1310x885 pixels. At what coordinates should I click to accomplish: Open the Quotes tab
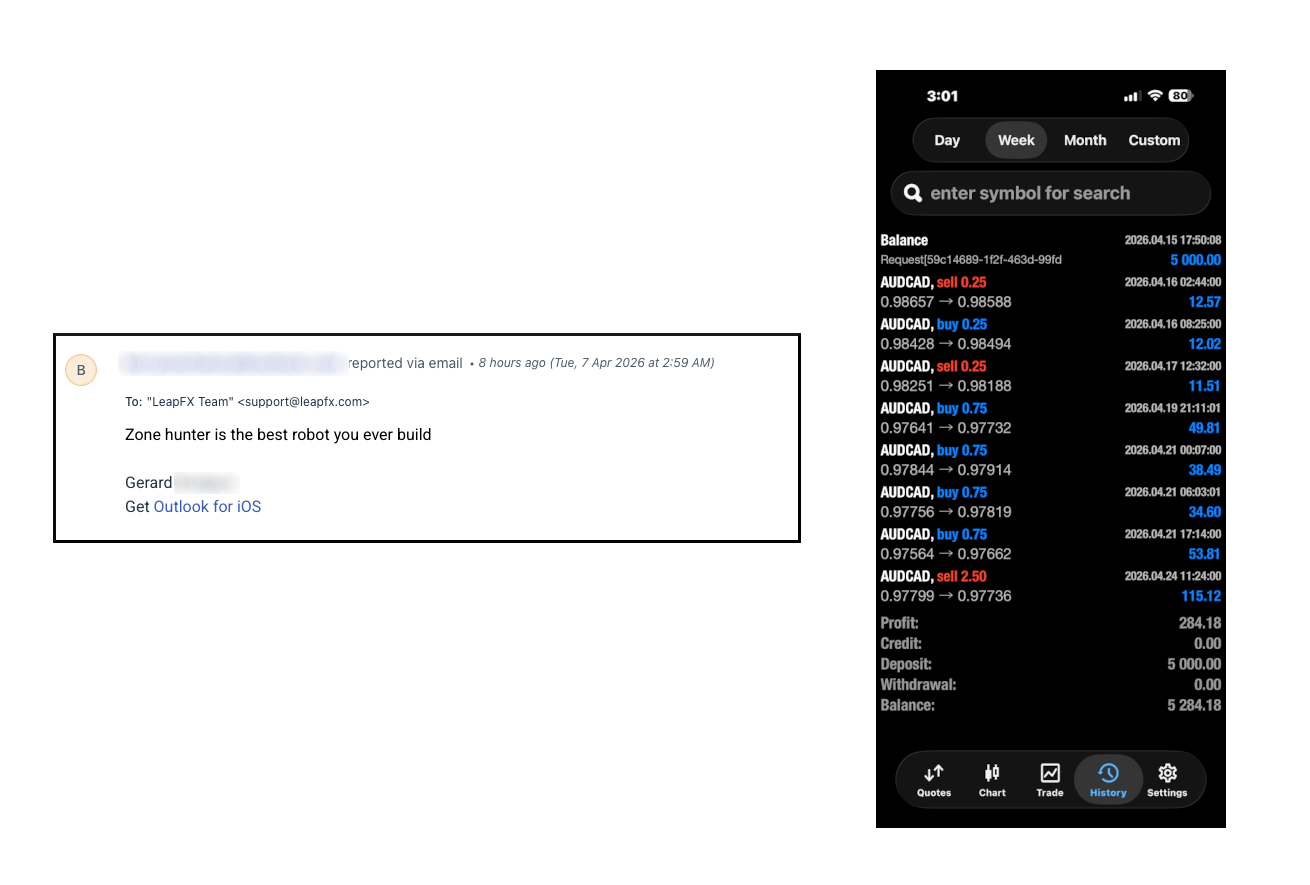(934, 781)
